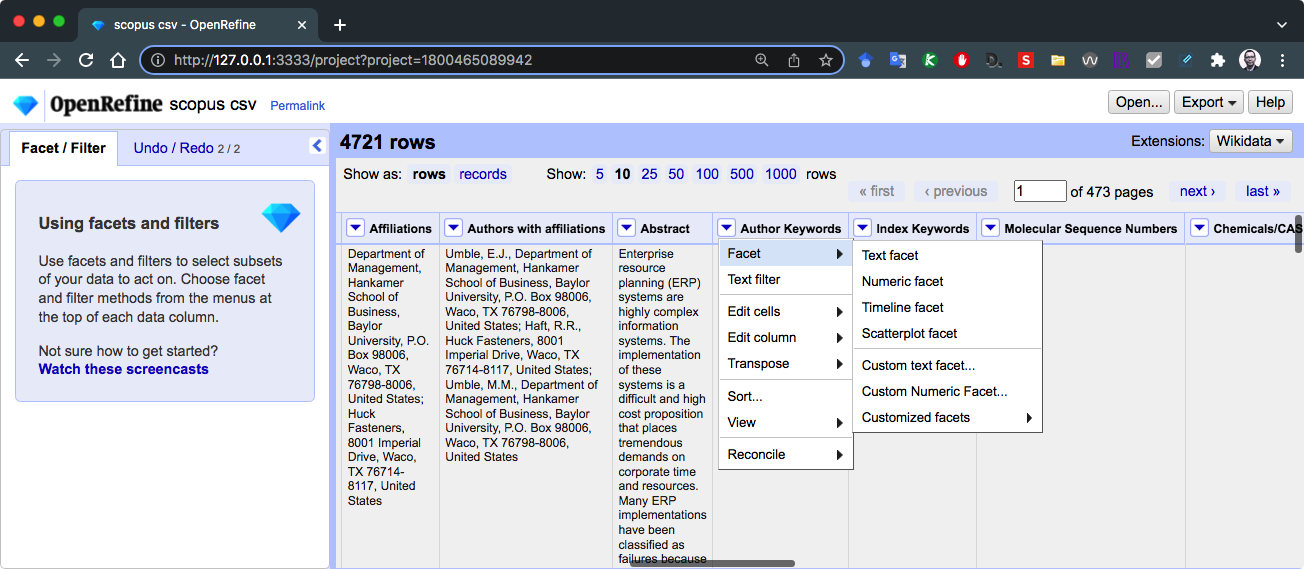Go to browser home page icon
This screenshot has width=1304, height=569.
[x=118, y=60]
